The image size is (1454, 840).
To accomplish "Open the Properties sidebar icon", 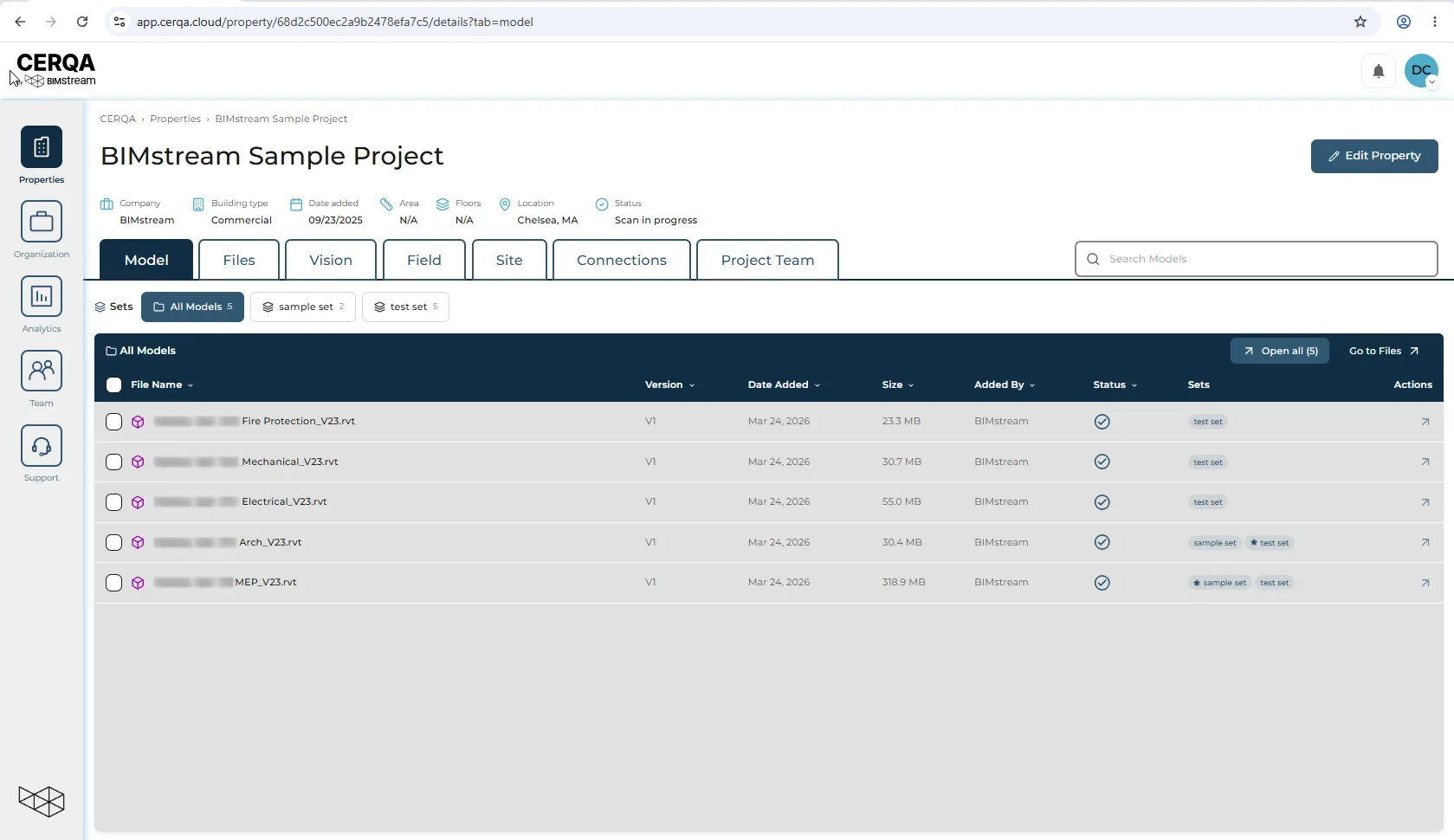I will click(42, 147).
